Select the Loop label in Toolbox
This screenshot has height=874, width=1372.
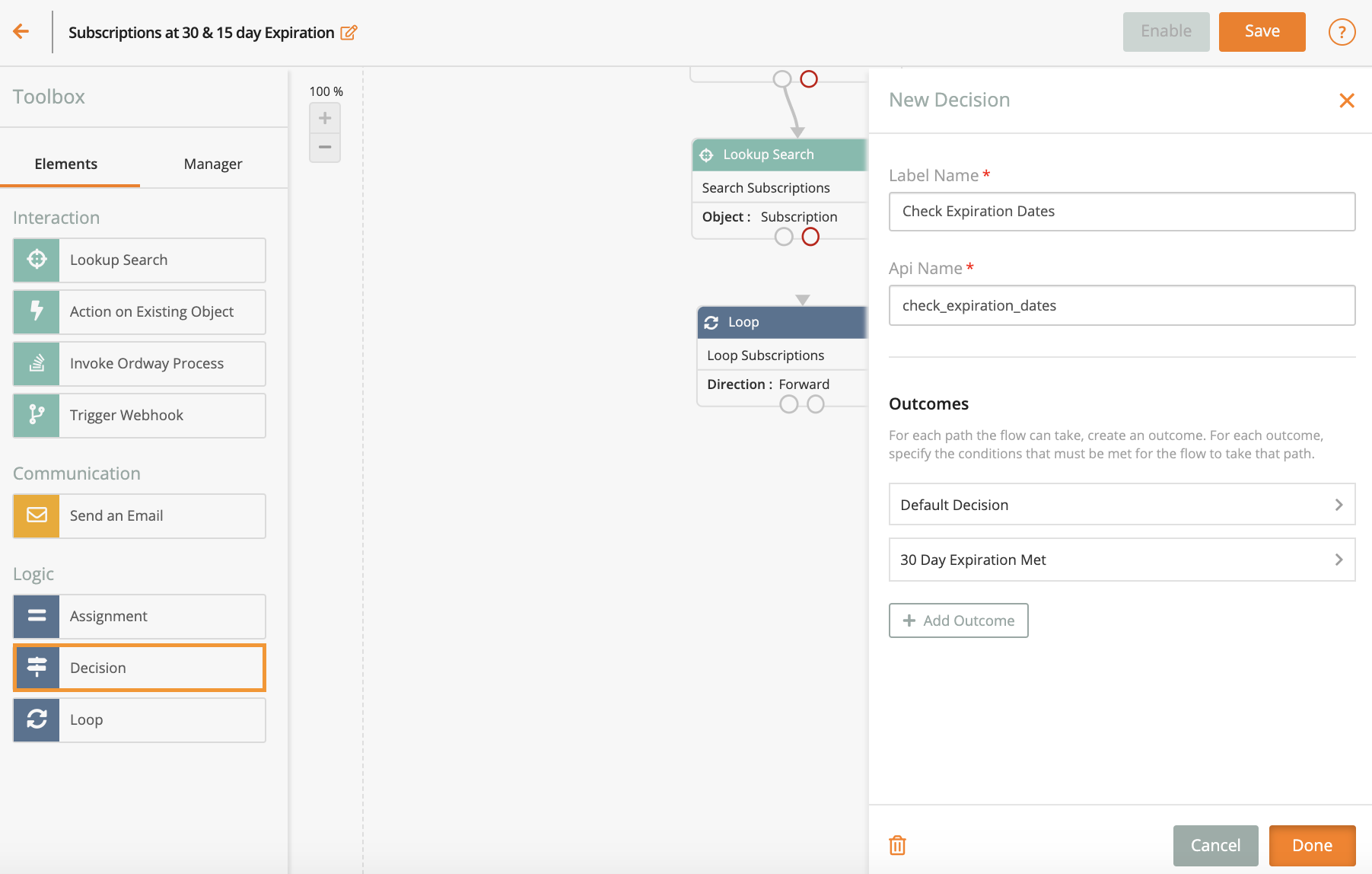coord(86,719)
